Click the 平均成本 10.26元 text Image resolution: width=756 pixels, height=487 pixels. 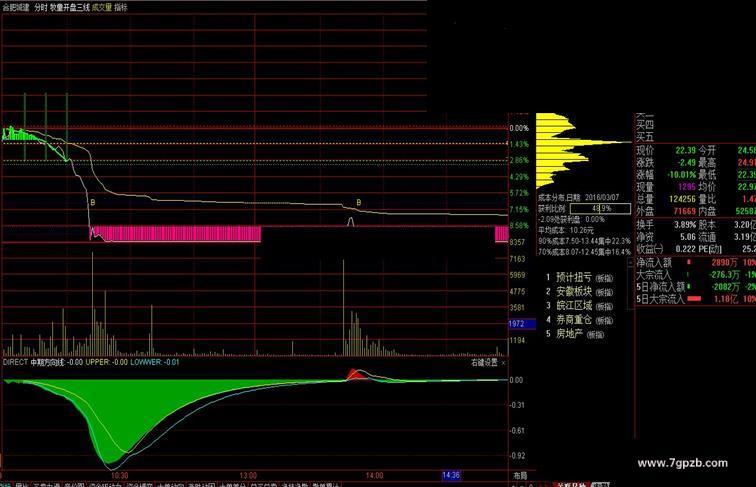click(x=566, y=230)
